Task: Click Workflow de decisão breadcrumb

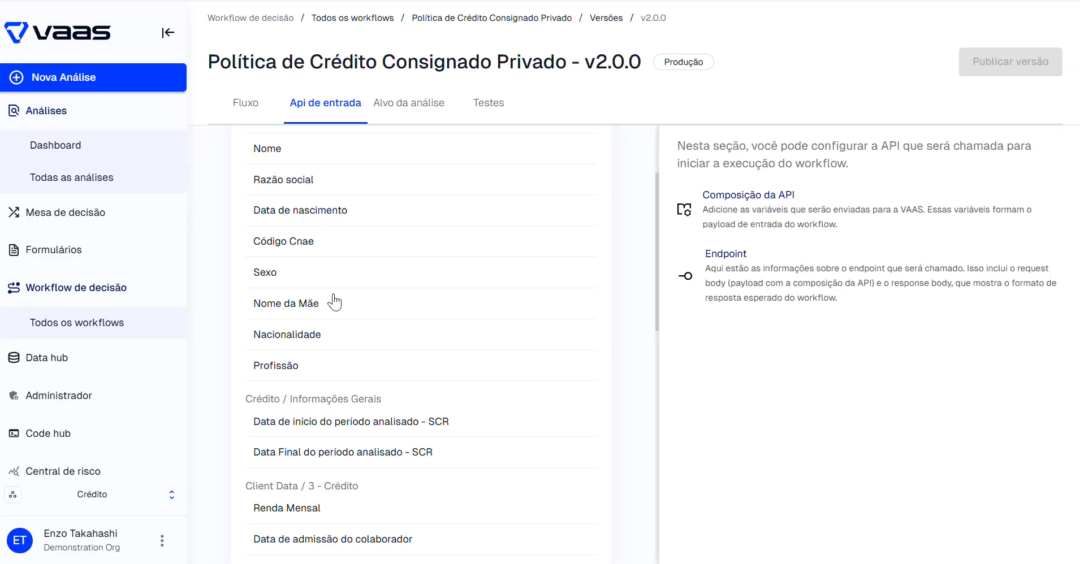Action: pyautogui.click(x=250, y=18)
